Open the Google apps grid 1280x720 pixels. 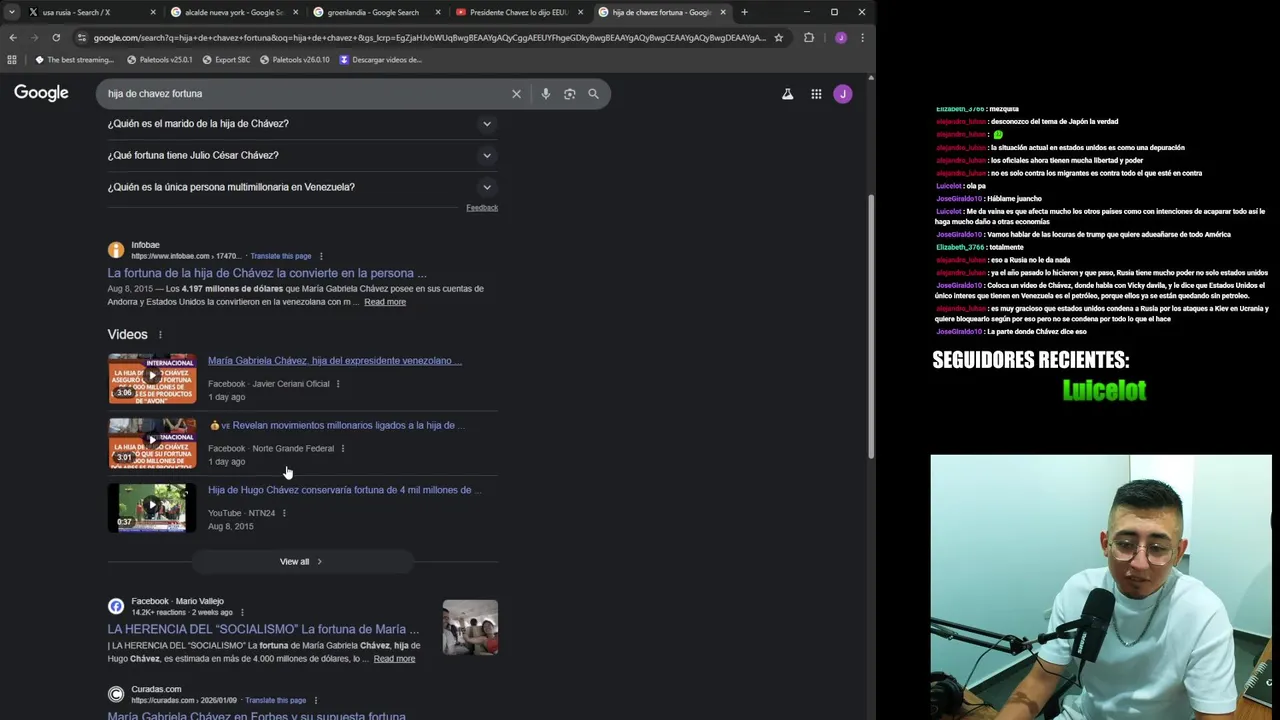point(816,94)
